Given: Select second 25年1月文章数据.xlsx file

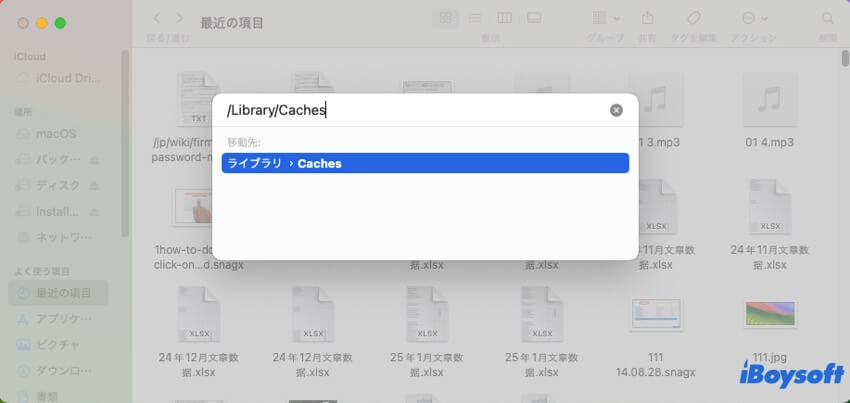Looking at the screenshot, I should click(541, 314).
